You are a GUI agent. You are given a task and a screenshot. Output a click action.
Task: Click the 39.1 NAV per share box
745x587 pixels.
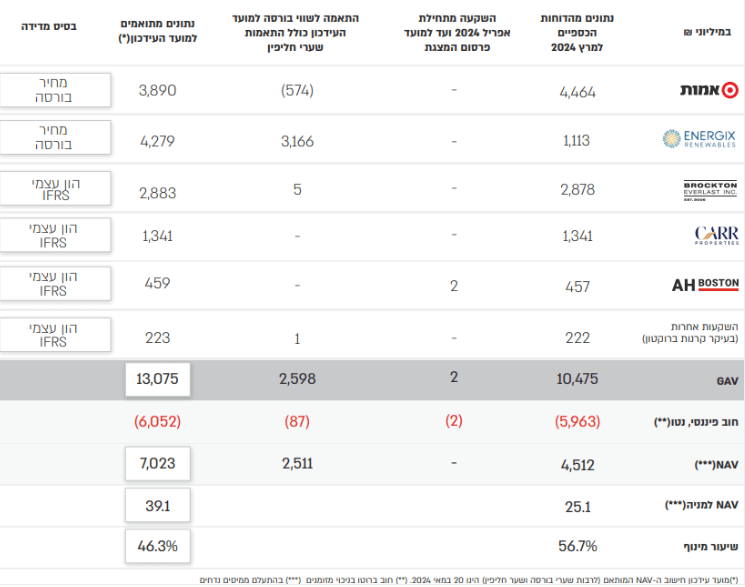(x=158, y=505)
